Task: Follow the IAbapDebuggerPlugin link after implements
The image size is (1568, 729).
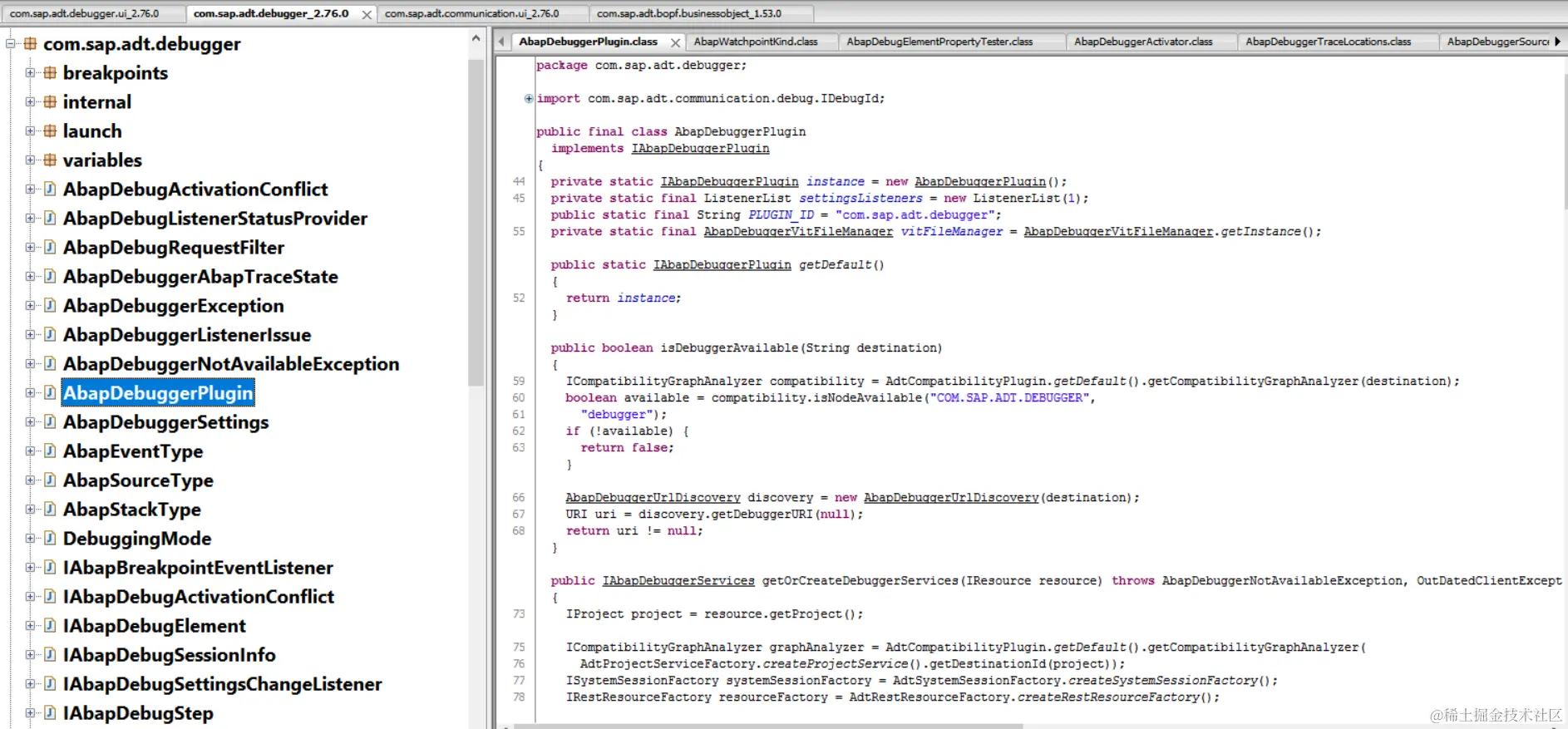Action: tap(700, 149)
